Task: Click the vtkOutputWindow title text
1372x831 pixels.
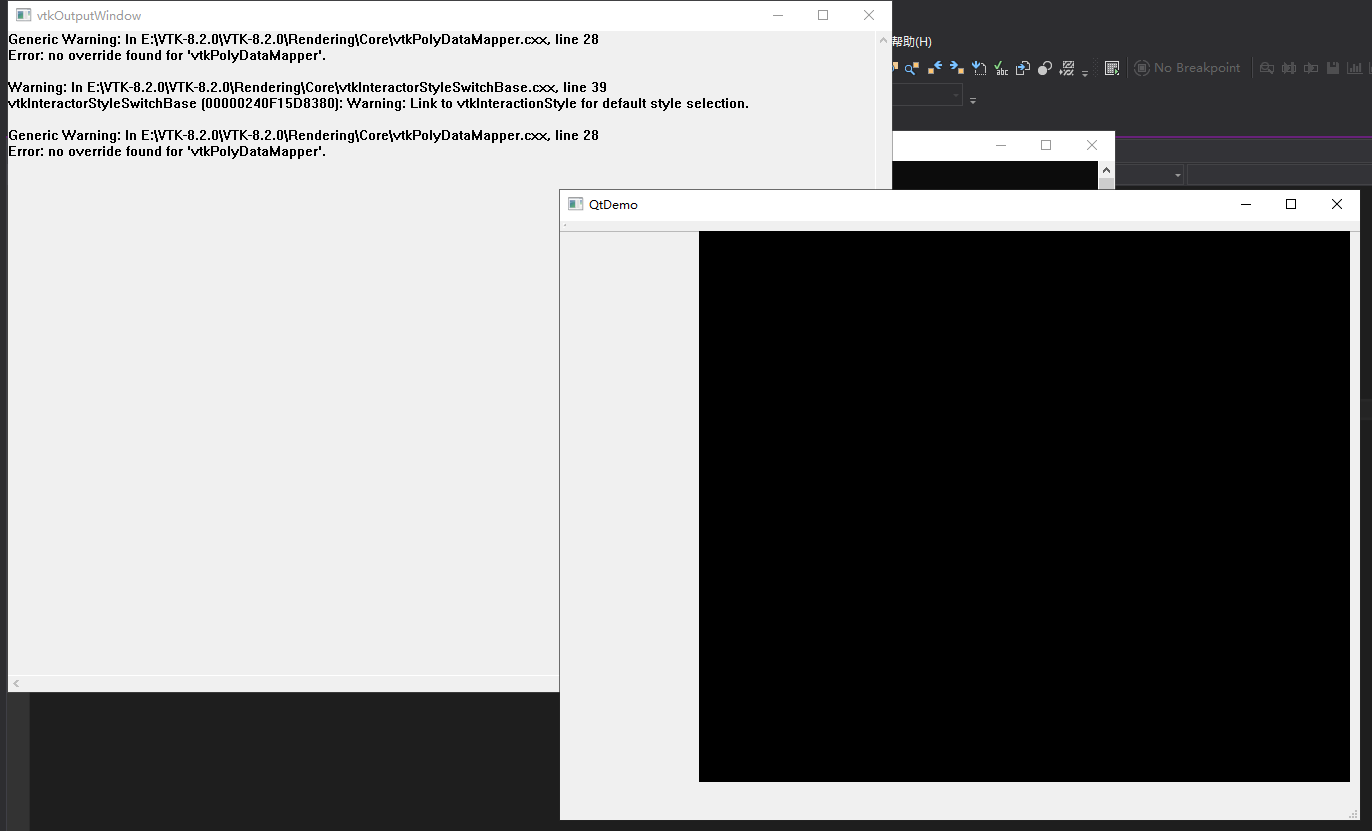Action: click(89, 16)
